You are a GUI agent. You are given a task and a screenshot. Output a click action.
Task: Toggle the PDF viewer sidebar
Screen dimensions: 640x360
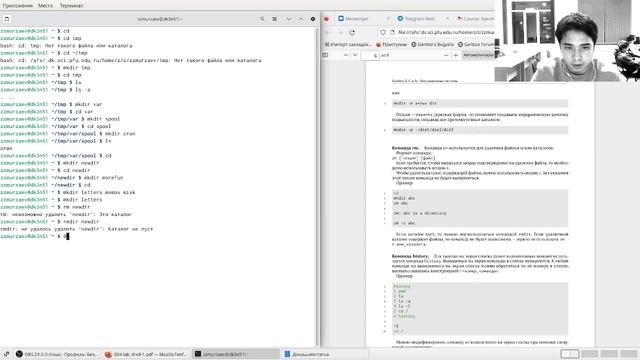[325, 55]
